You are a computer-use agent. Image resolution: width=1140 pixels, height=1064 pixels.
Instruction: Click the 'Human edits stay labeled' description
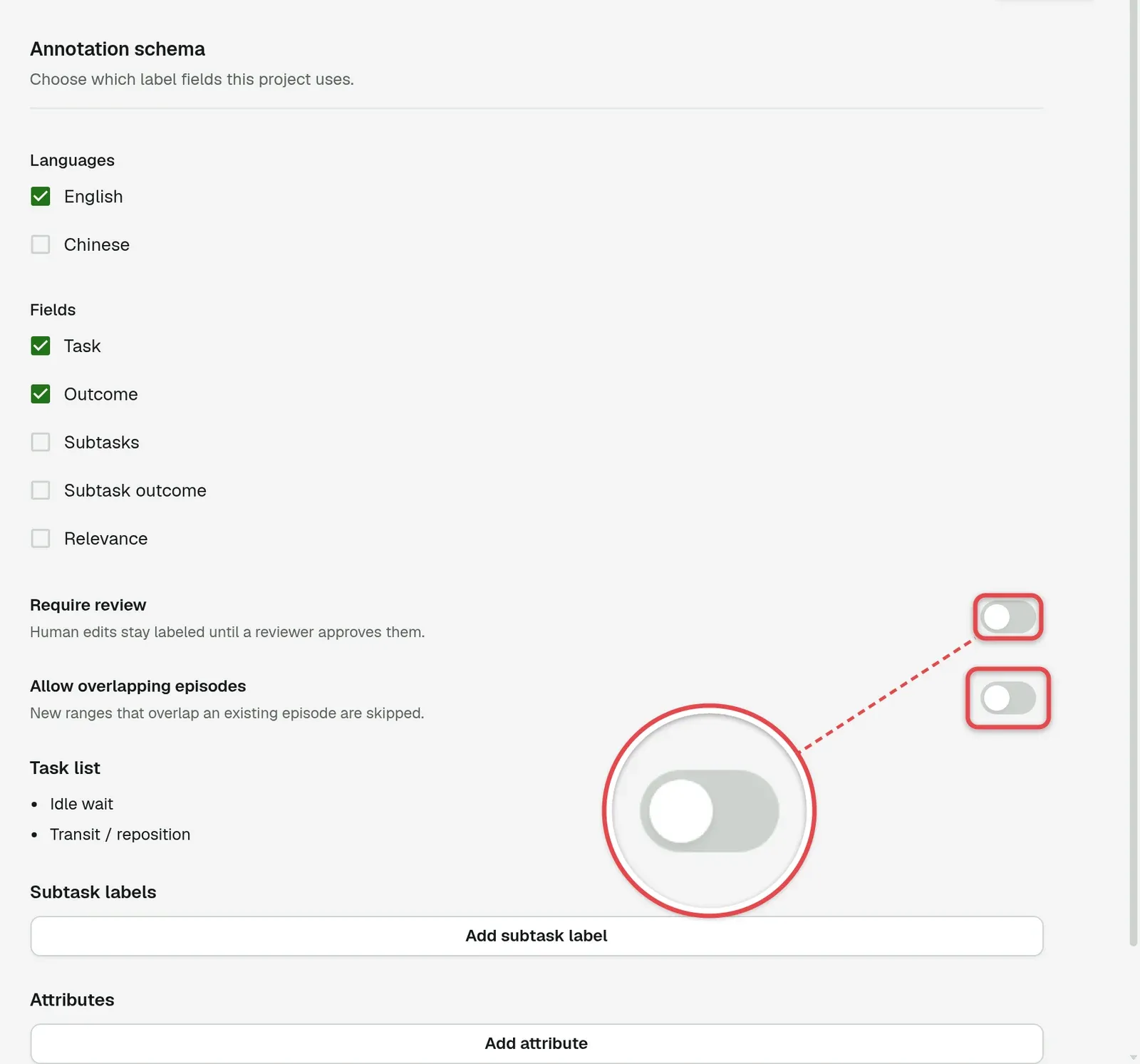pyautogui.click(x=227, y=632)
